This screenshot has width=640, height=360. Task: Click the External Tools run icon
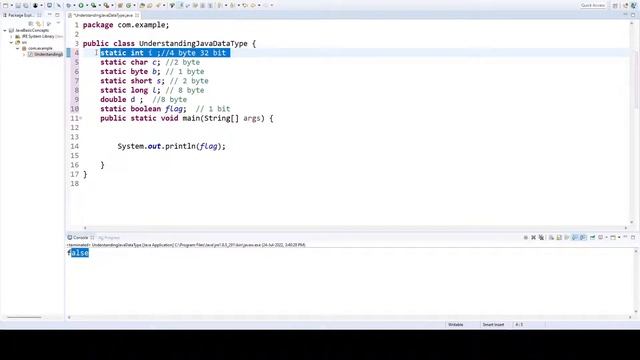point(106,5)
